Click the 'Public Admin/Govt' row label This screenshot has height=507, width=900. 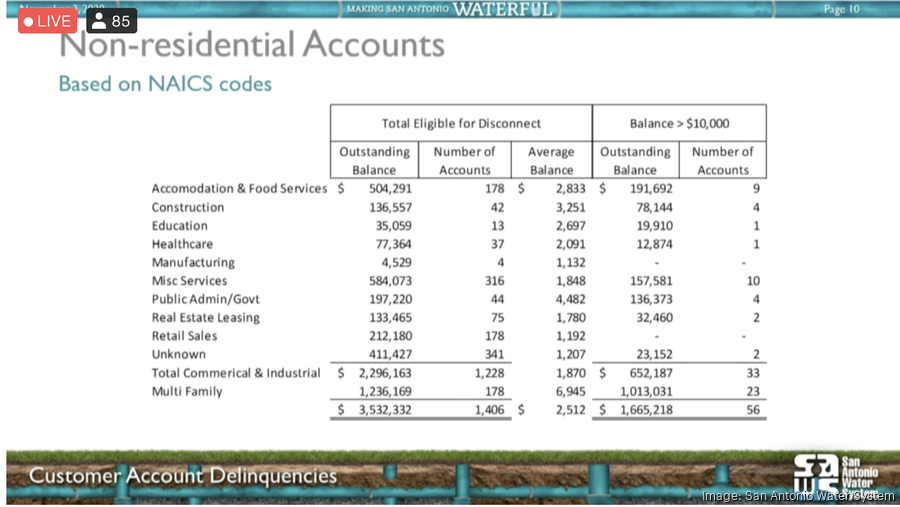tap(205, 299)
